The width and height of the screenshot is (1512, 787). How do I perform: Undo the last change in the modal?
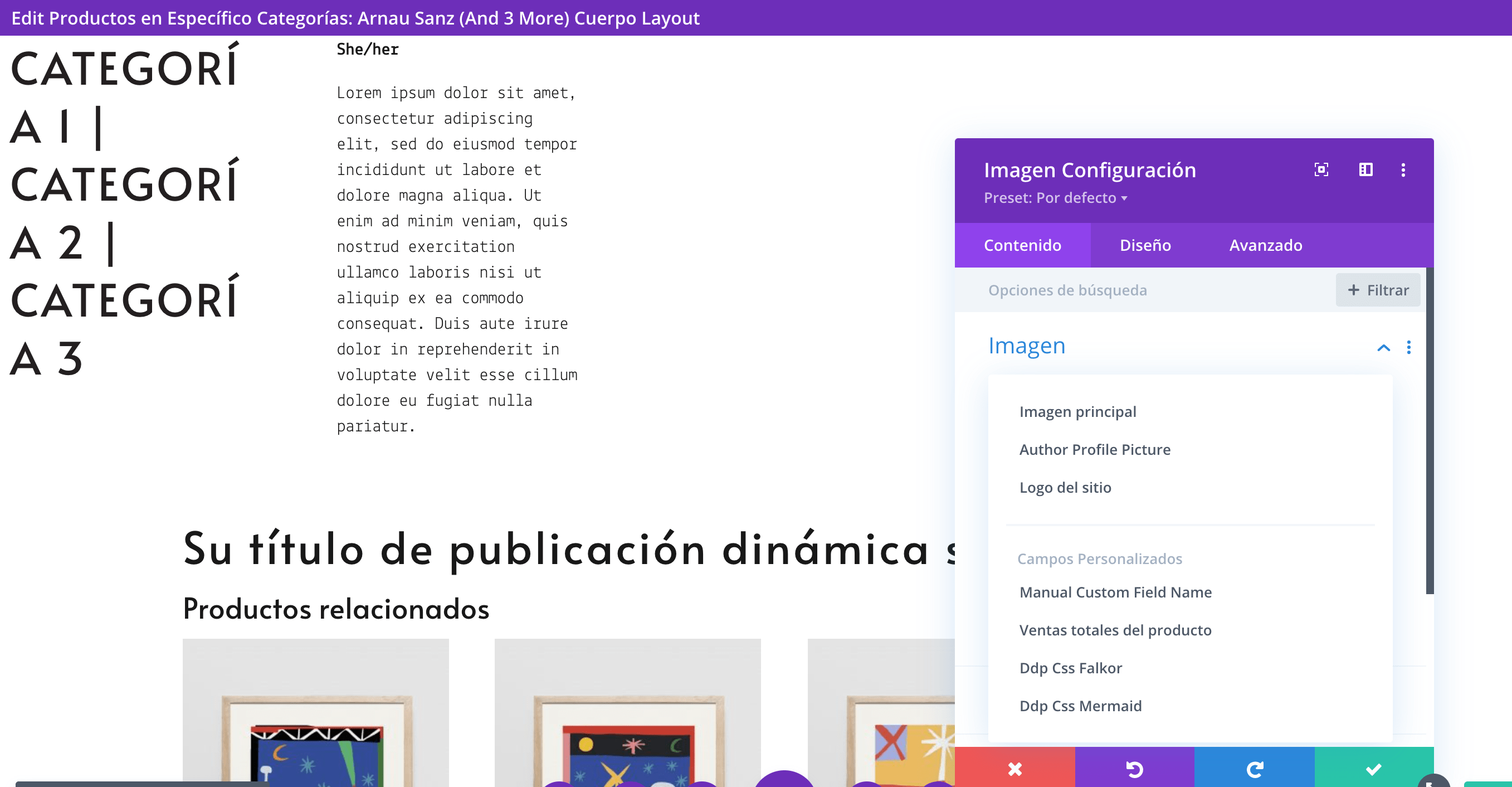(1134, 768)
